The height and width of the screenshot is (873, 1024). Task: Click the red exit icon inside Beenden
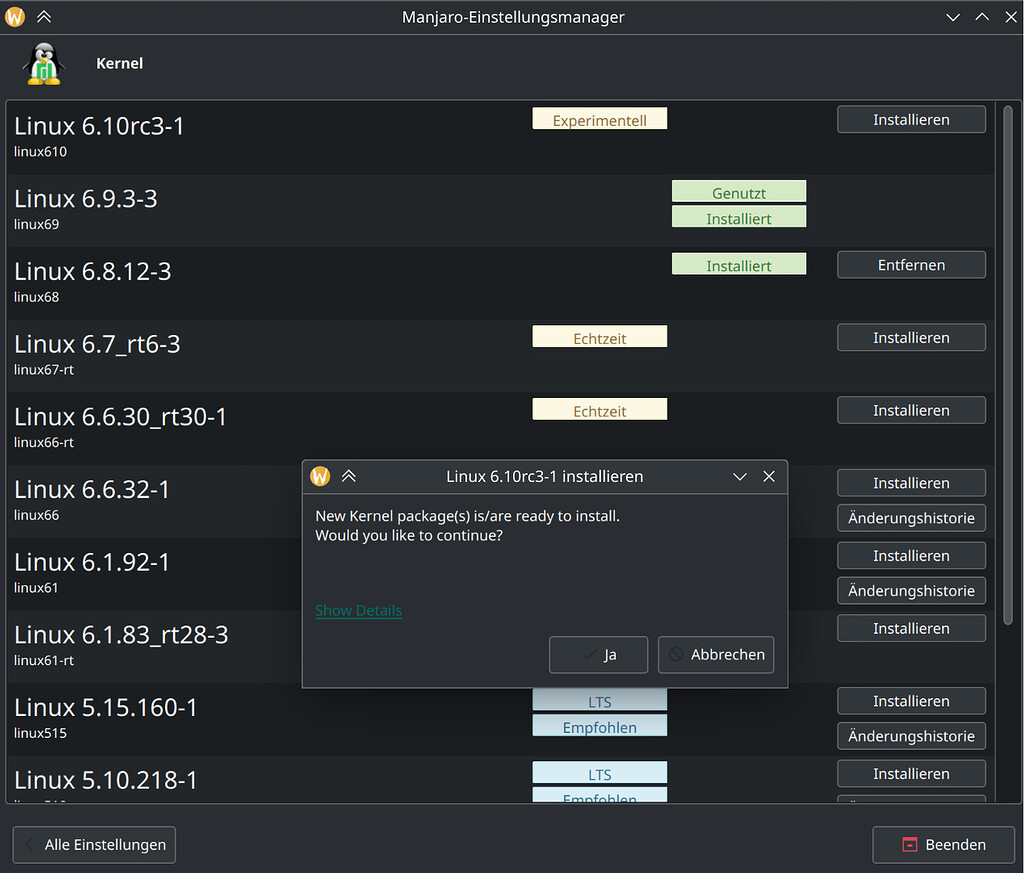pos(911,844)
